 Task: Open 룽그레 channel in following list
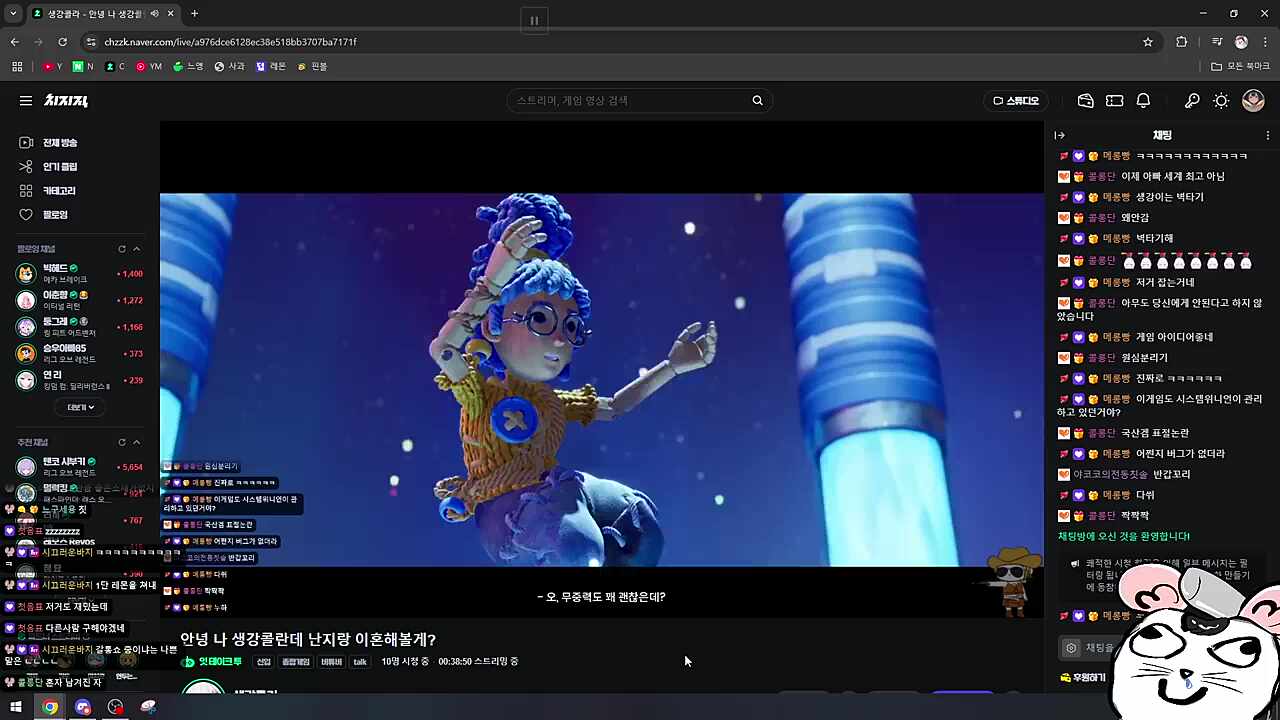pos(80,327)
